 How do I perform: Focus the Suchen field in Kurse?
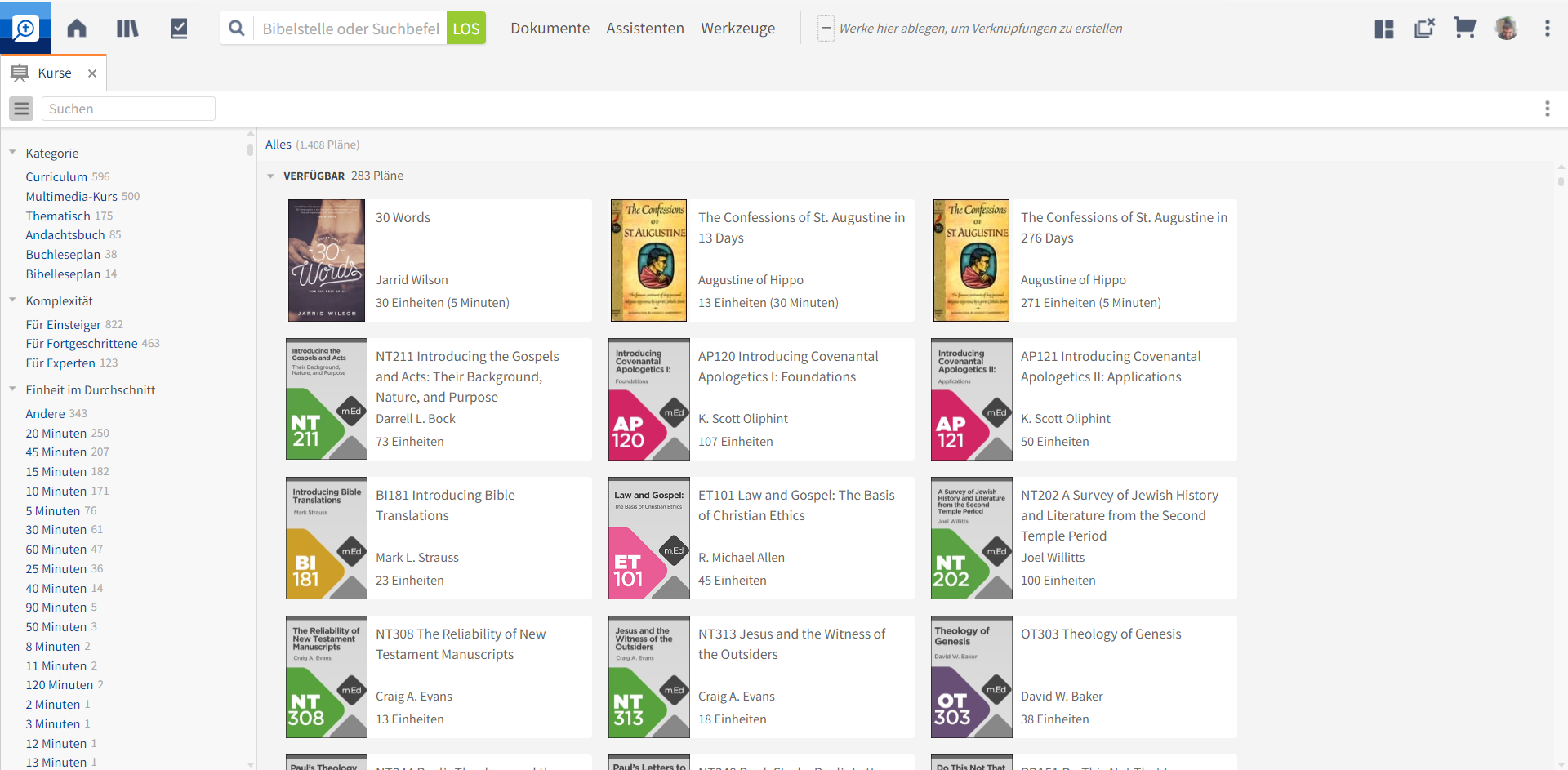[x=128, y=109]
